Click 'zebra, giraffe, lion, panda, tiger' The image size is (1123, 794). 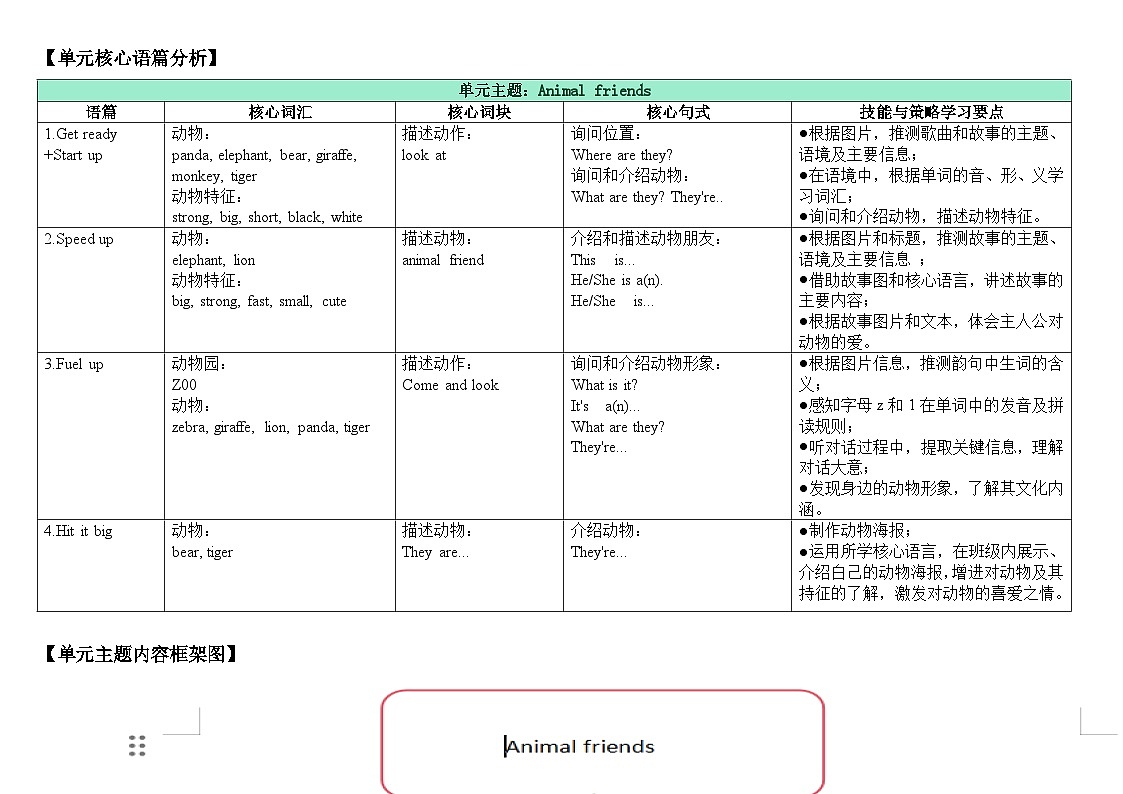coord(271,427)
